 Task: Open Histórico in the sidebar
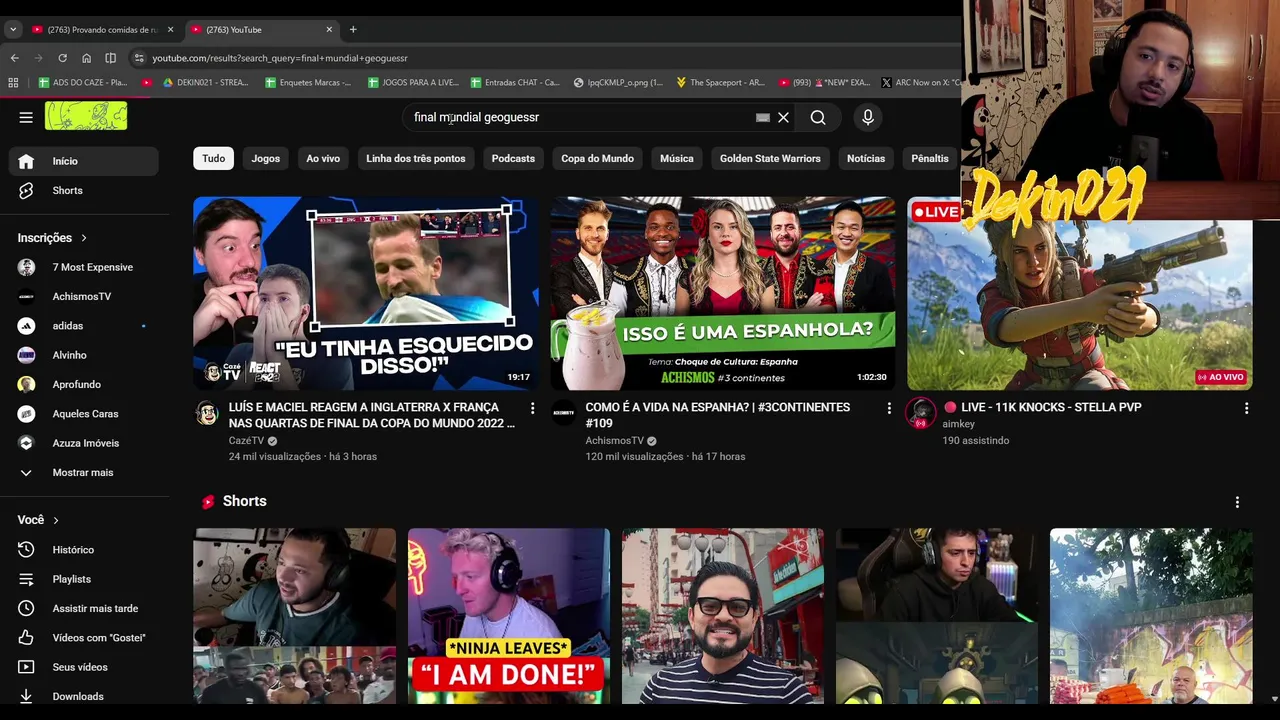click(x=84, y=550)
